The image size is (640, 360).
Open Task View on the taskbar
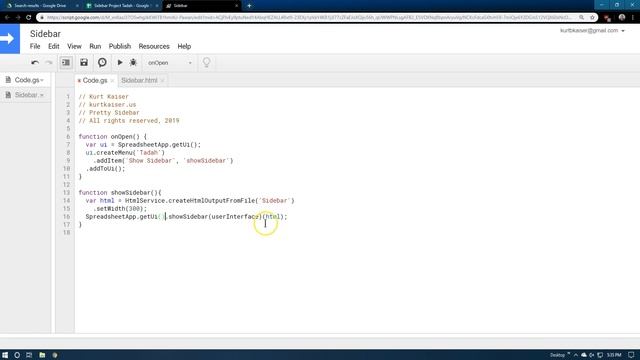pyautogui.click(x=29, y=355)
